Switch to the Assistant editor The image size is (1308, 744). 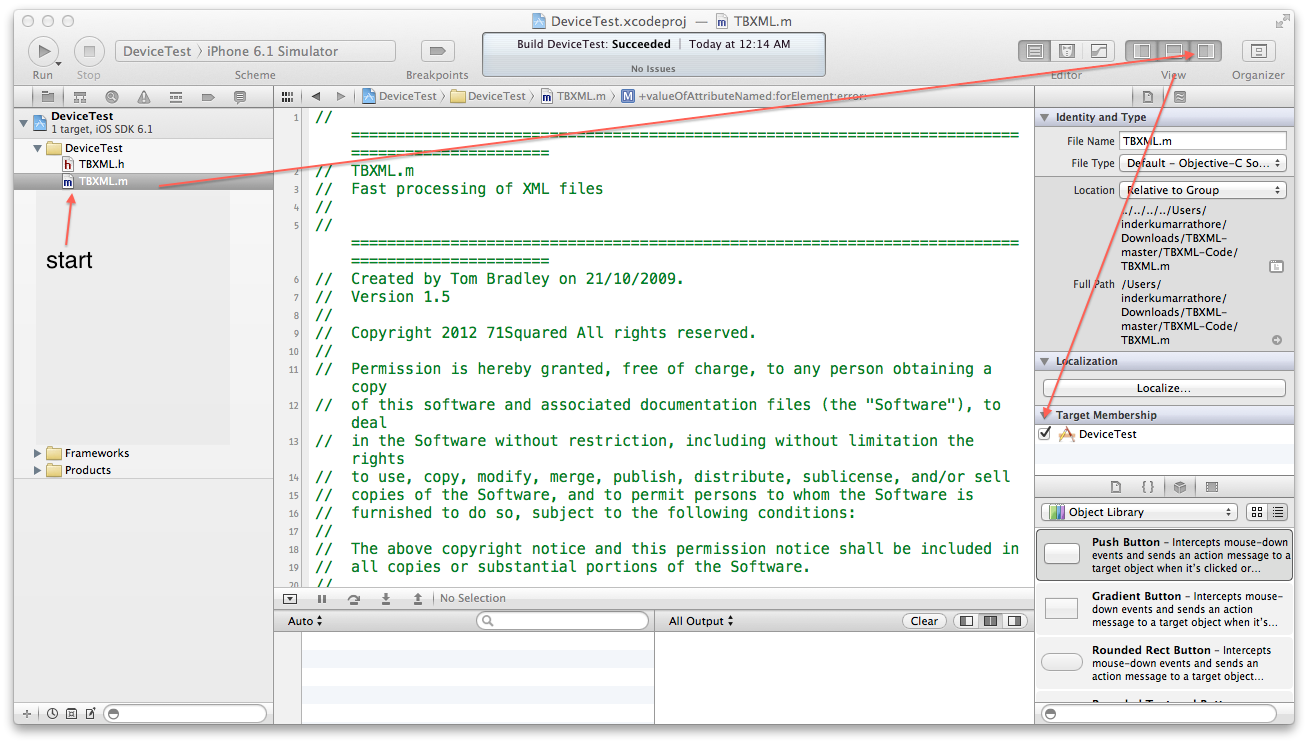coord(1067,51)
